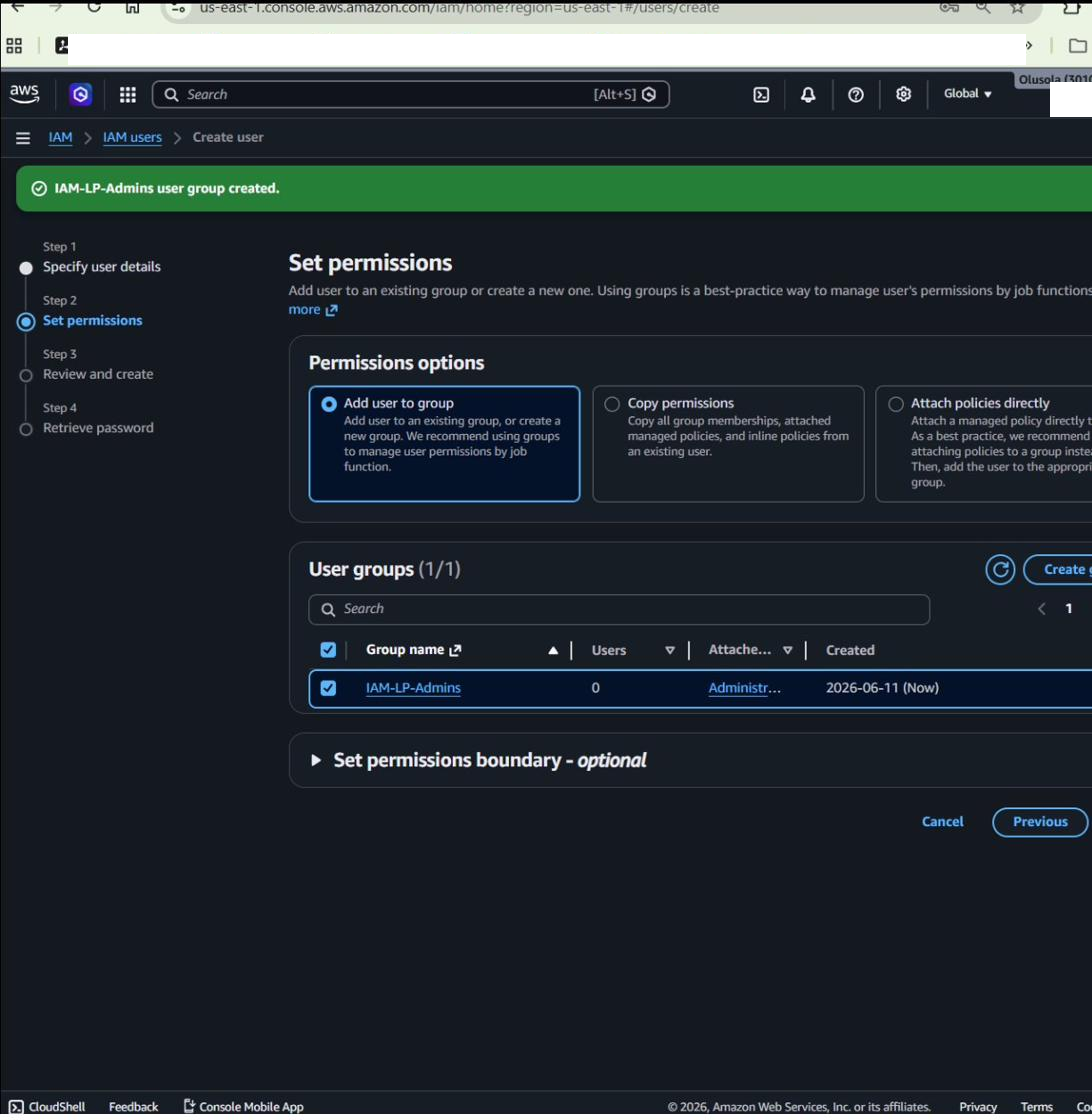Select Step 2 Set permissions

92,321
